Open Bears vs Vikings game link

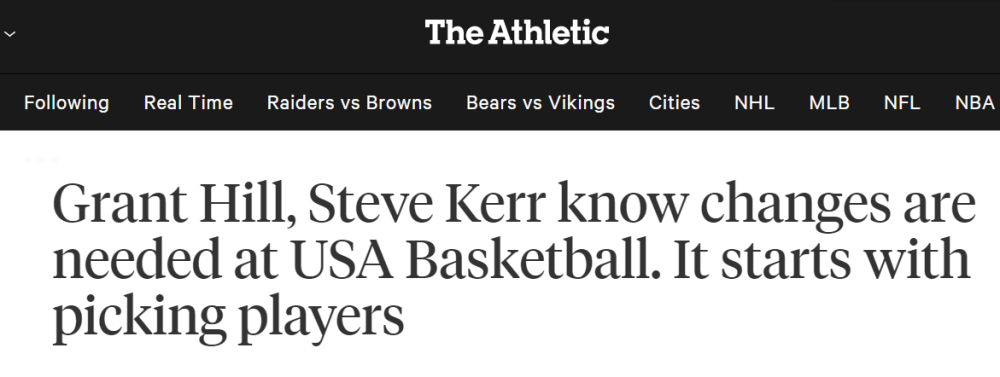point(540,103)
